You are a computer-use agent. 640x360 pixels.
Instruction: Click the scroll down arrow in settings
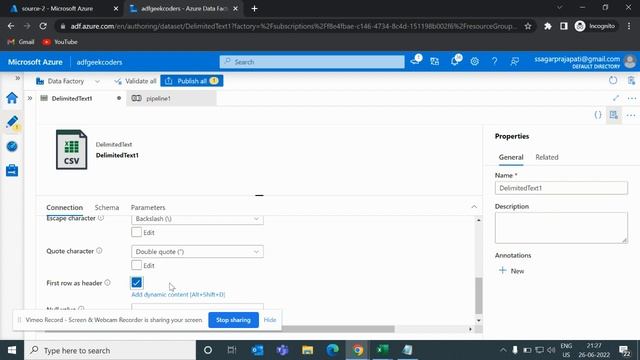pos(479,320)
